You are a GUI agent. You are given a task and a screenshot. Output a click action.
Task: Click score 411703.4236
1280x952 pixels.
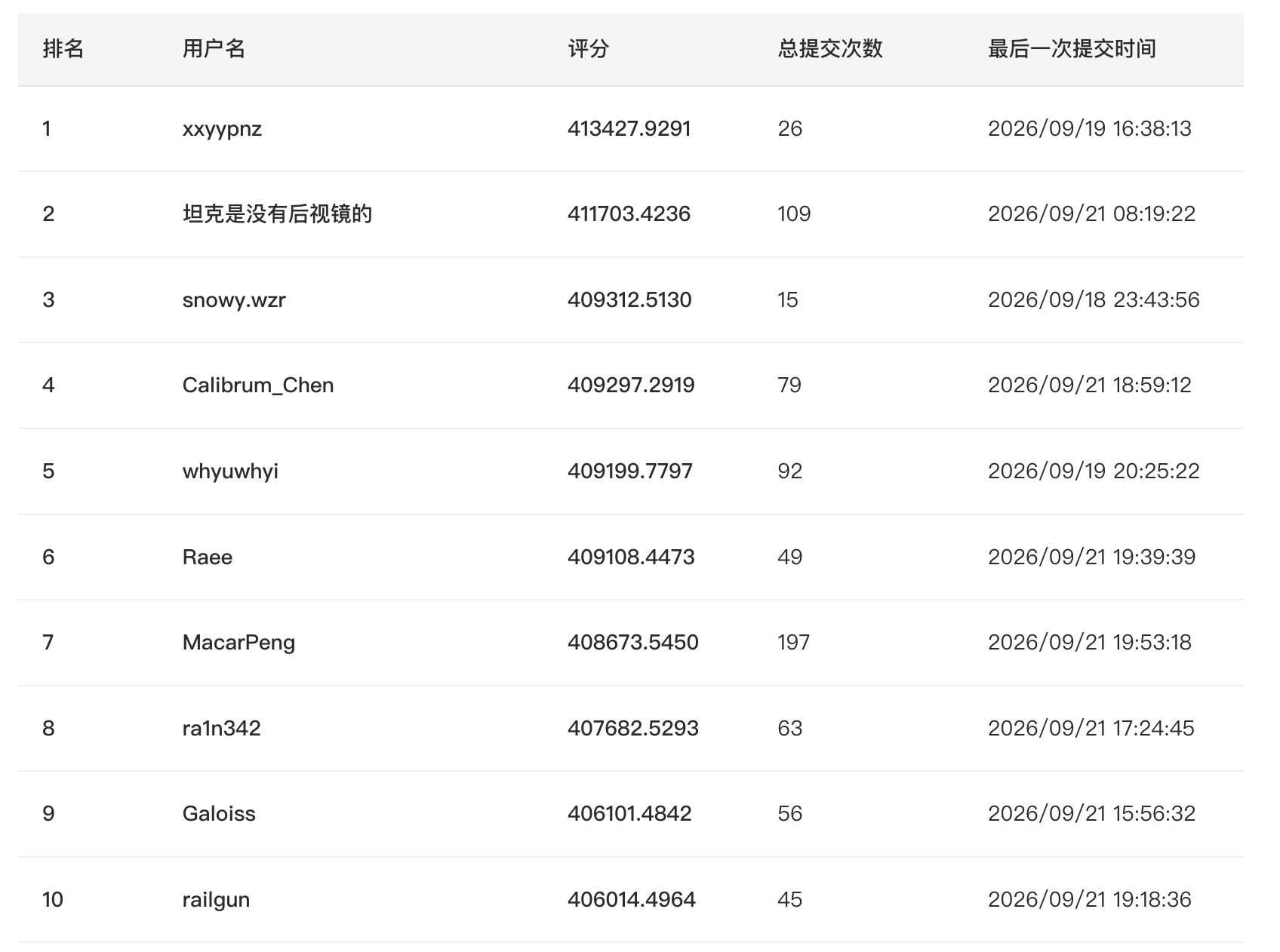tap(629, 214)
